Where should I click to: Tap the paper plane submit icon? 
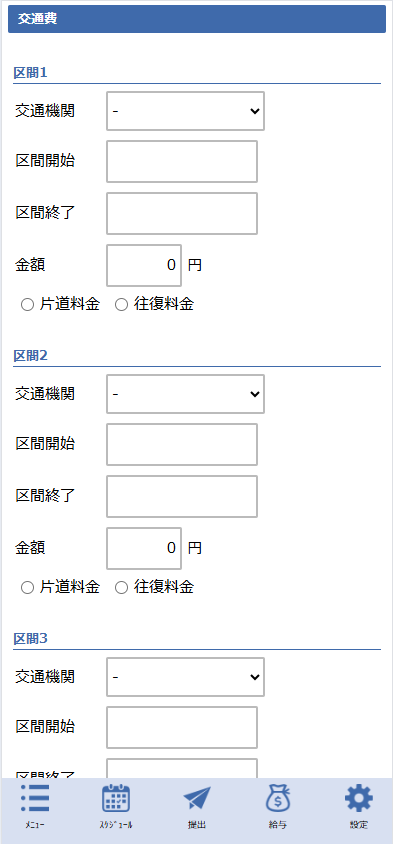(197, 799)
